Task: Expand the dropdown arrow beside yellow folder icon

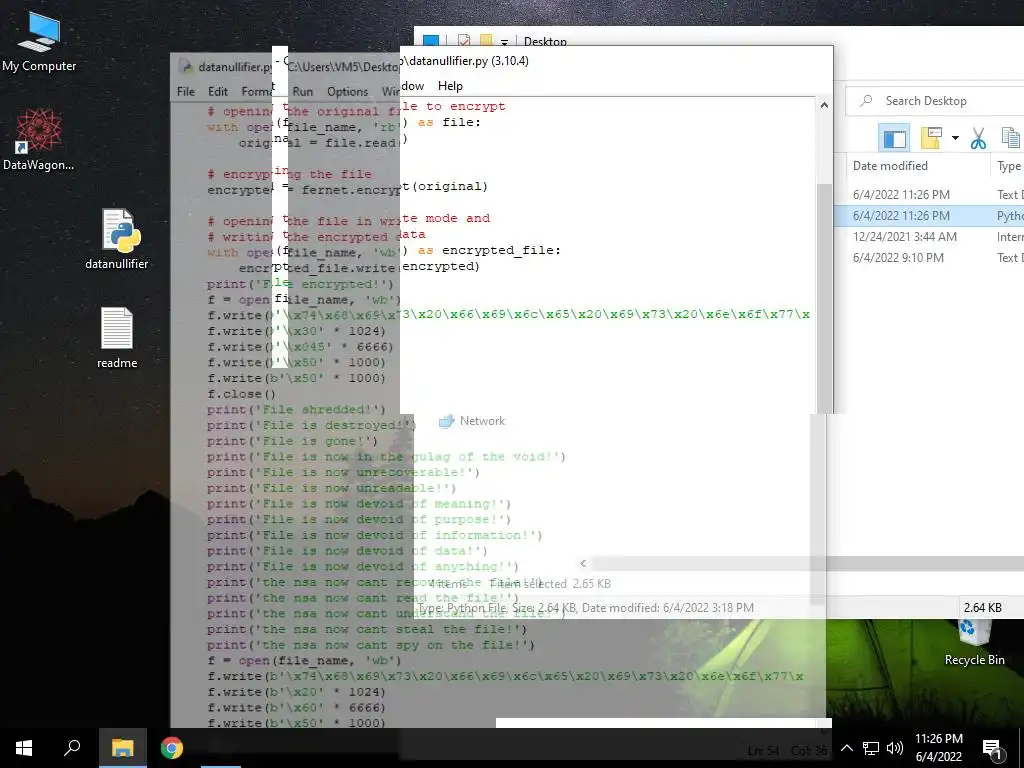Action: [x=955, y=138]
